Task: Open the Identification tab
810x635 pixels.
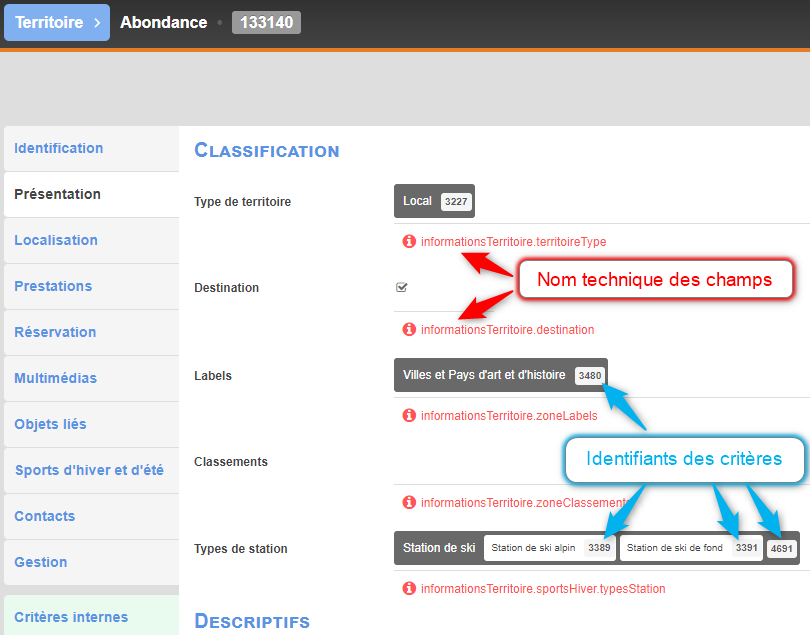Action: coord(91,148)
